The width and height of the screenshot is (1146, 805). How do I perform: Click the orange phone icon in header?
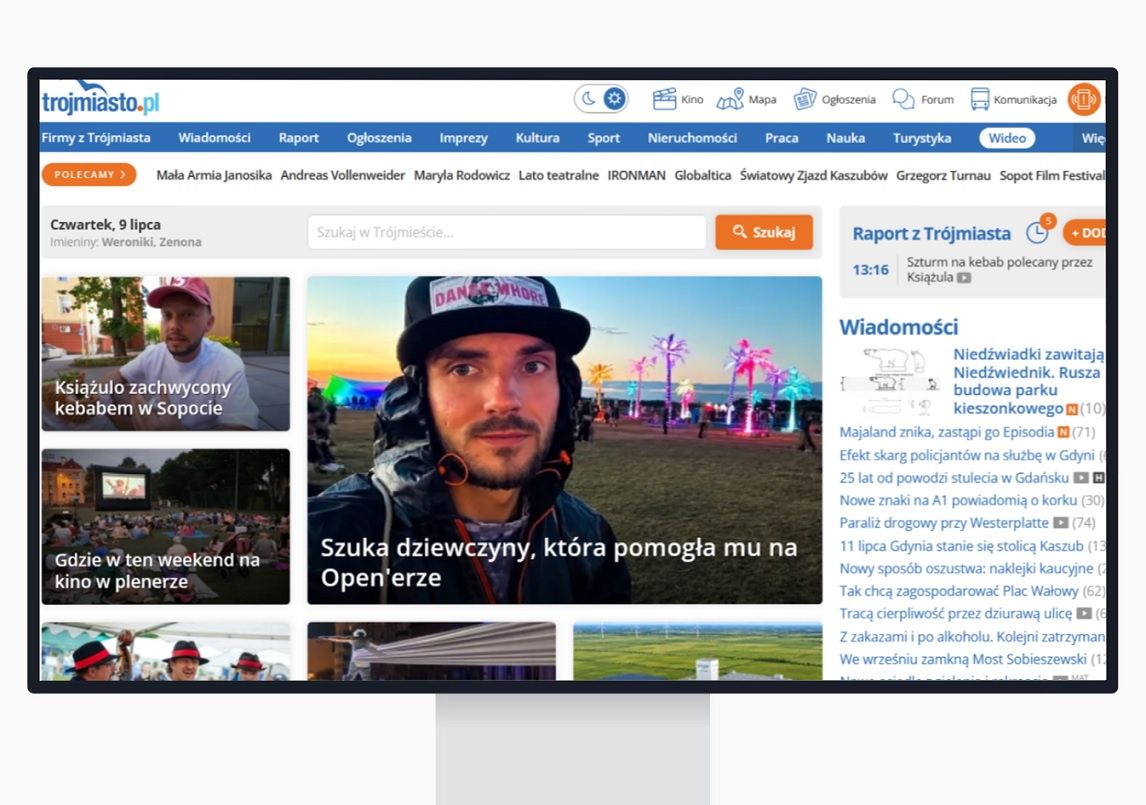coord(1084,99)
